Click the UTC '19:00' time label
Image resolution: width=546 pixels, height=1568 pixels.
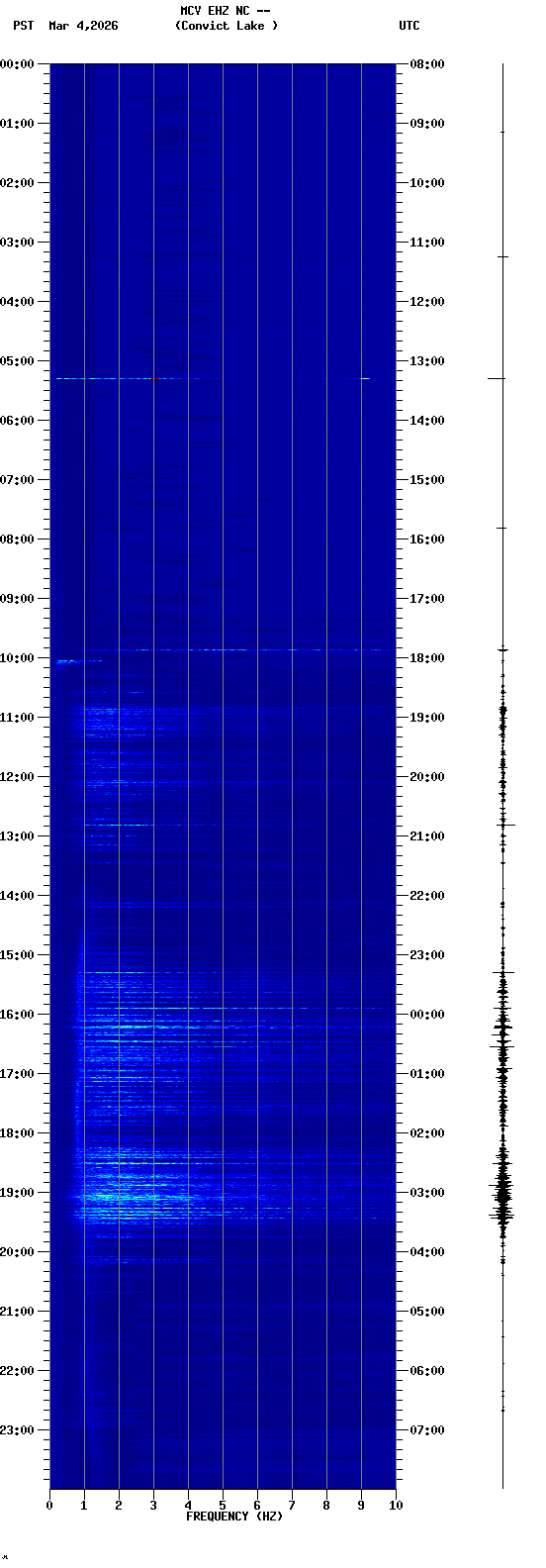(x=426, y=718)
